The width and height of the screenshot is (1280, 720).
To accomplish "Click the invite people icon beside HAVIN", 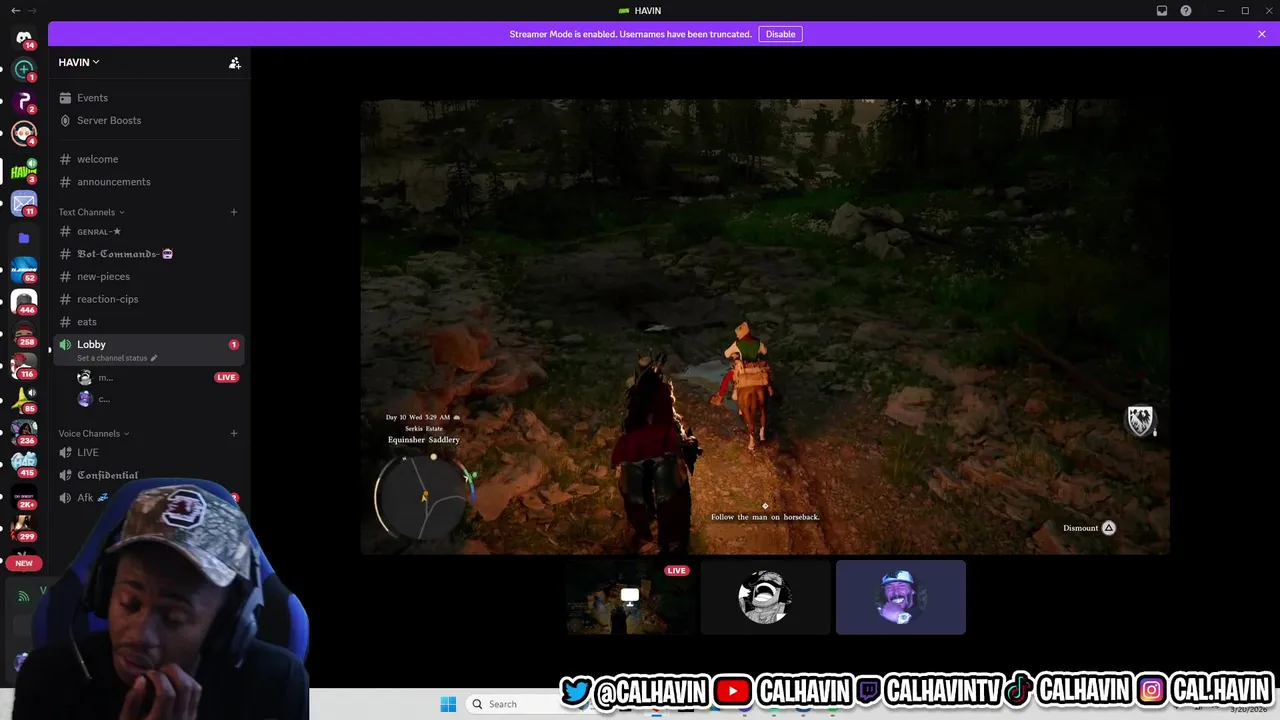I will (234, 63).
